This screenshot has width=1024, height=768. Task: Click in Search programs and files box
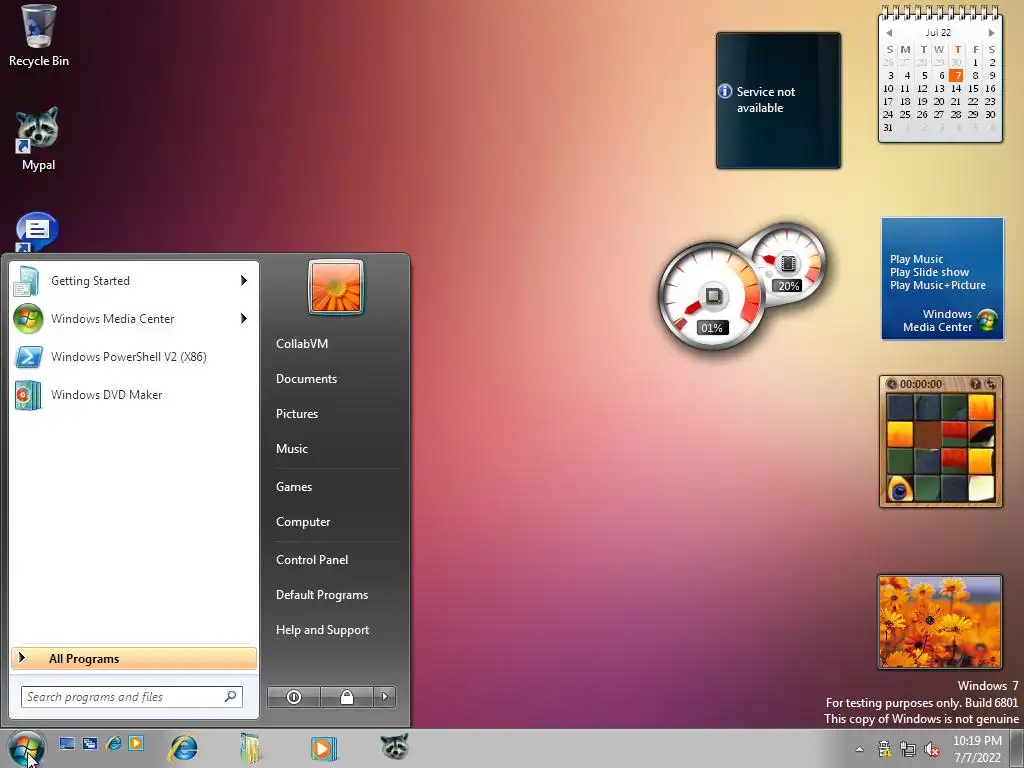(131, 697)
